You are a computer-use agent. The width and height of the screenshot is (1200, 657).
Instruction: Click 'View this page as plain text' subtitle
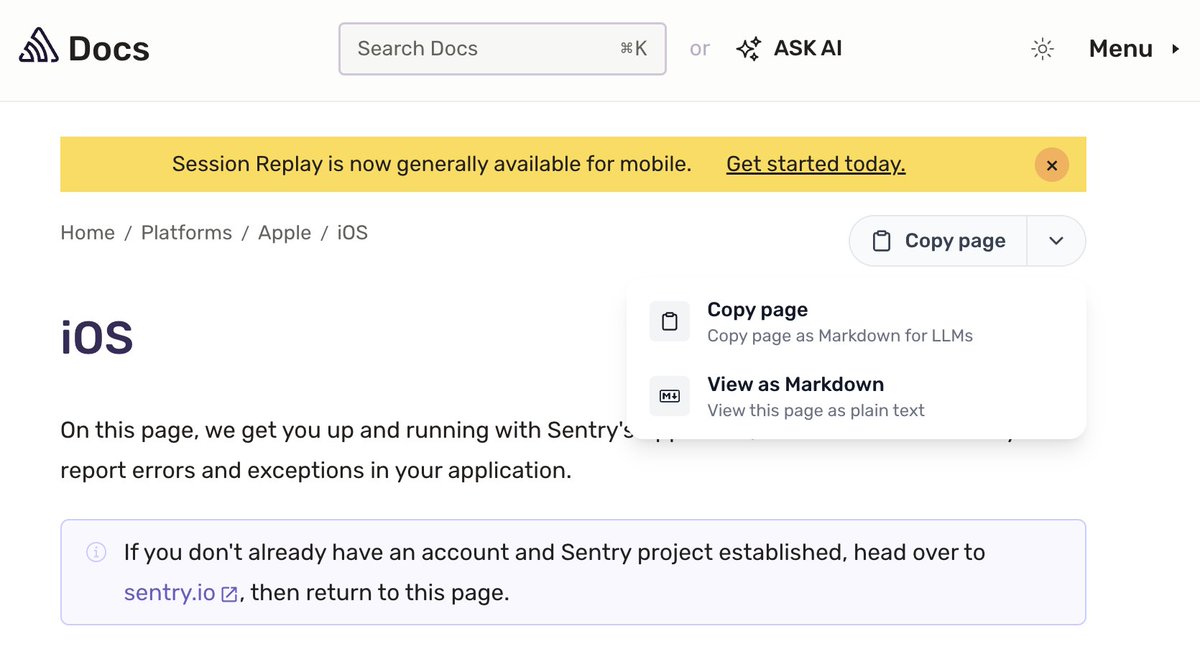[x=816, y=410]
